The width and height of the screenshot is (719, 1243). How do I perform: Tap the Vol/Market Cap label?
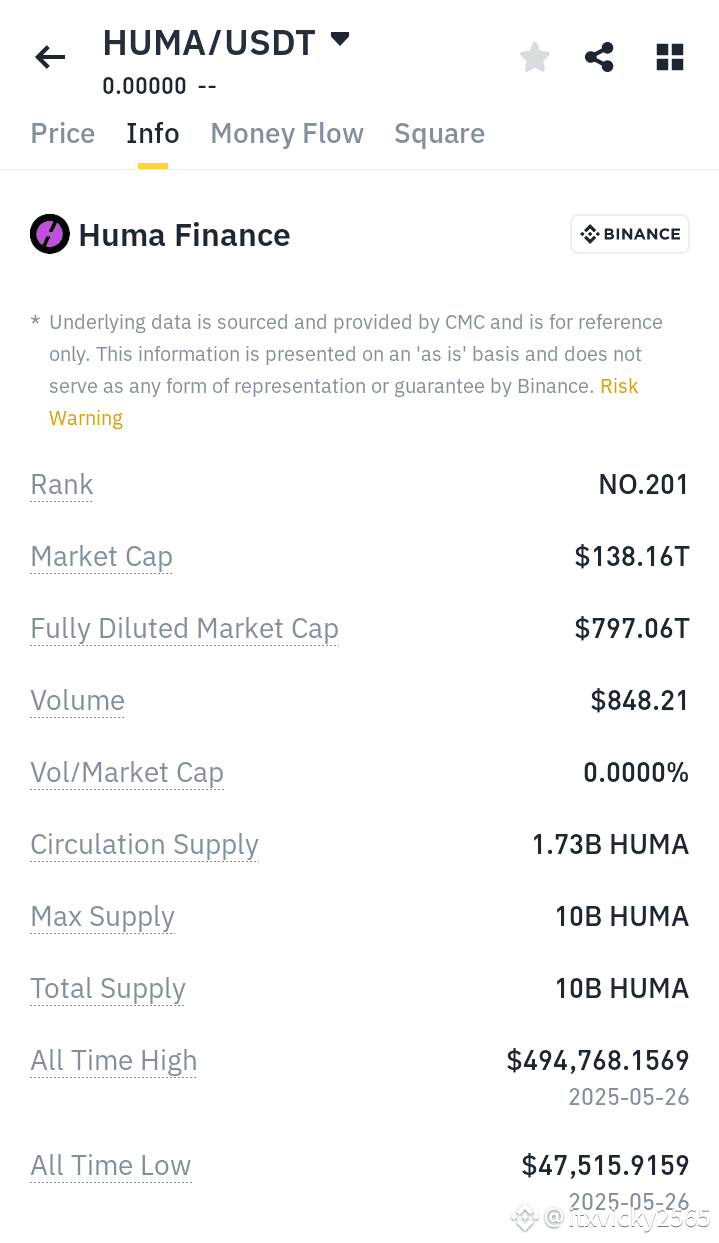click(127, 773)
